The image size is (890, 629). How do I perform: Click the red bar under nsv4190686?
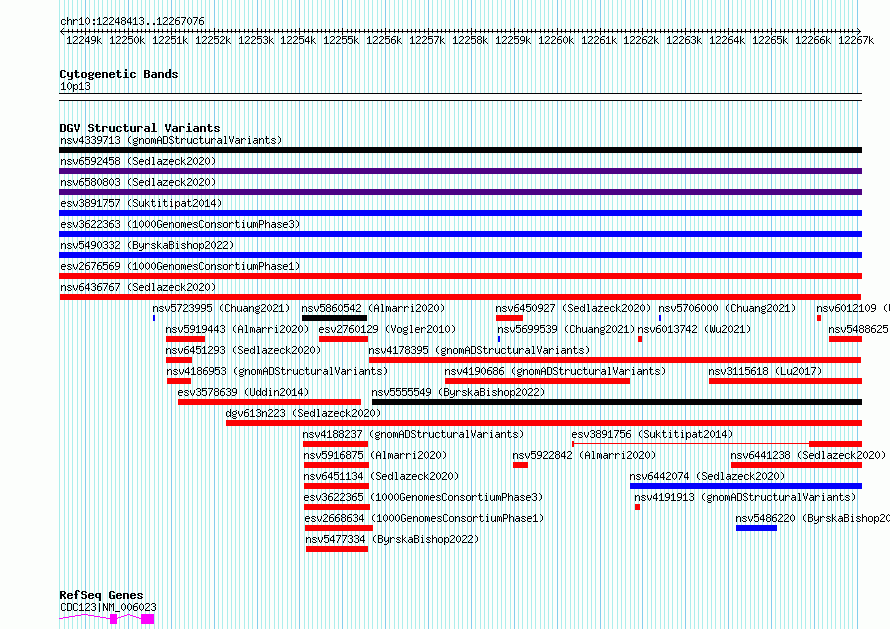538,381
